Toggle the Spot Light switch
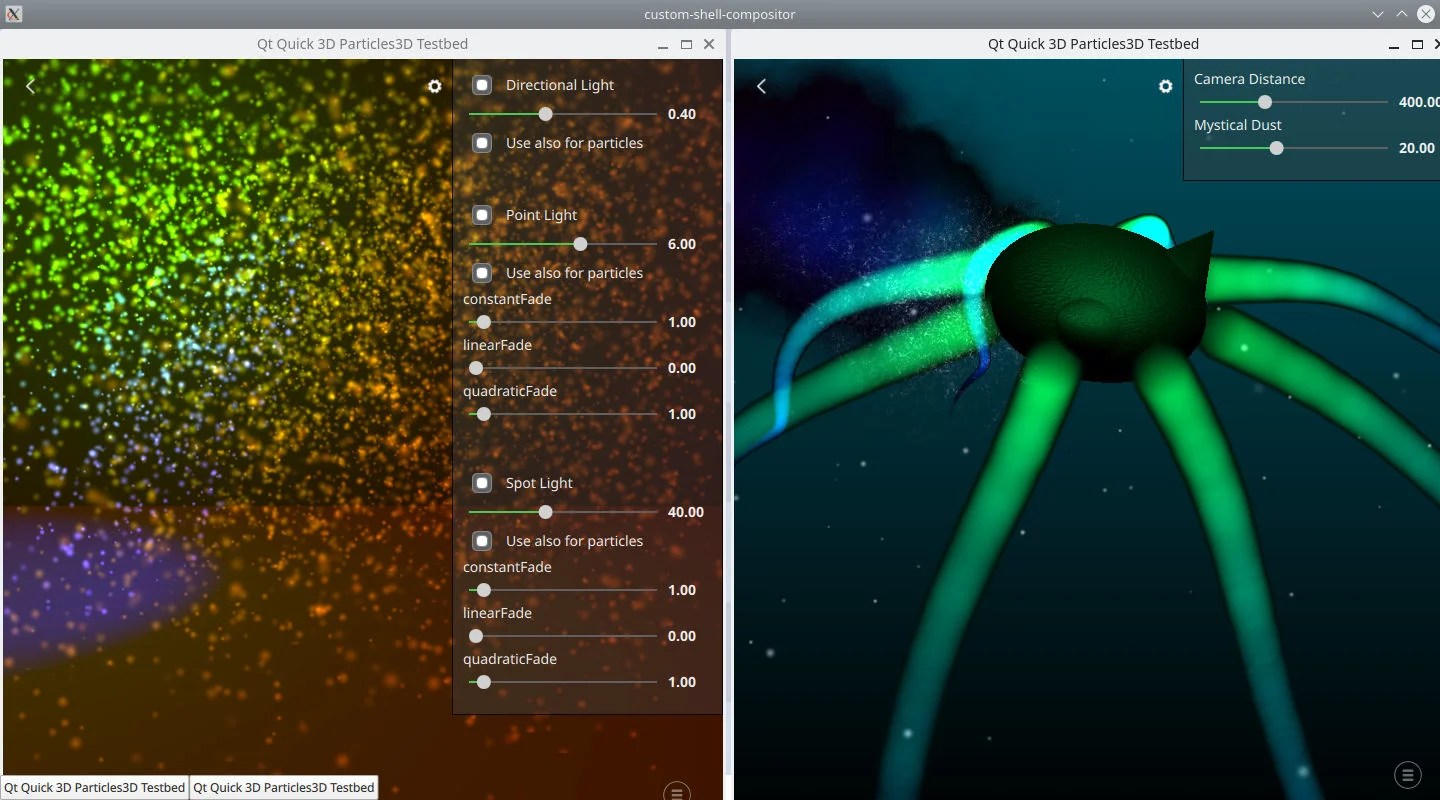Viewport: 1440px width, 800px height. 482,482
